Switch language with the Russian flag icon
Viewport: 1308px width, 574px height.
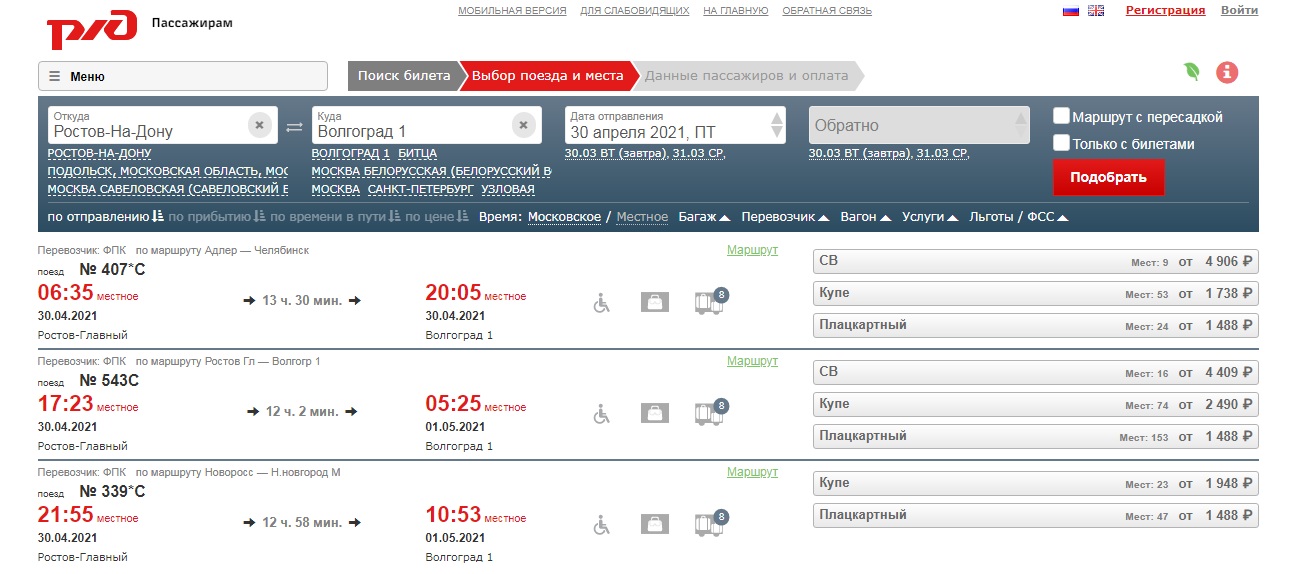[x=1070, y=11]
